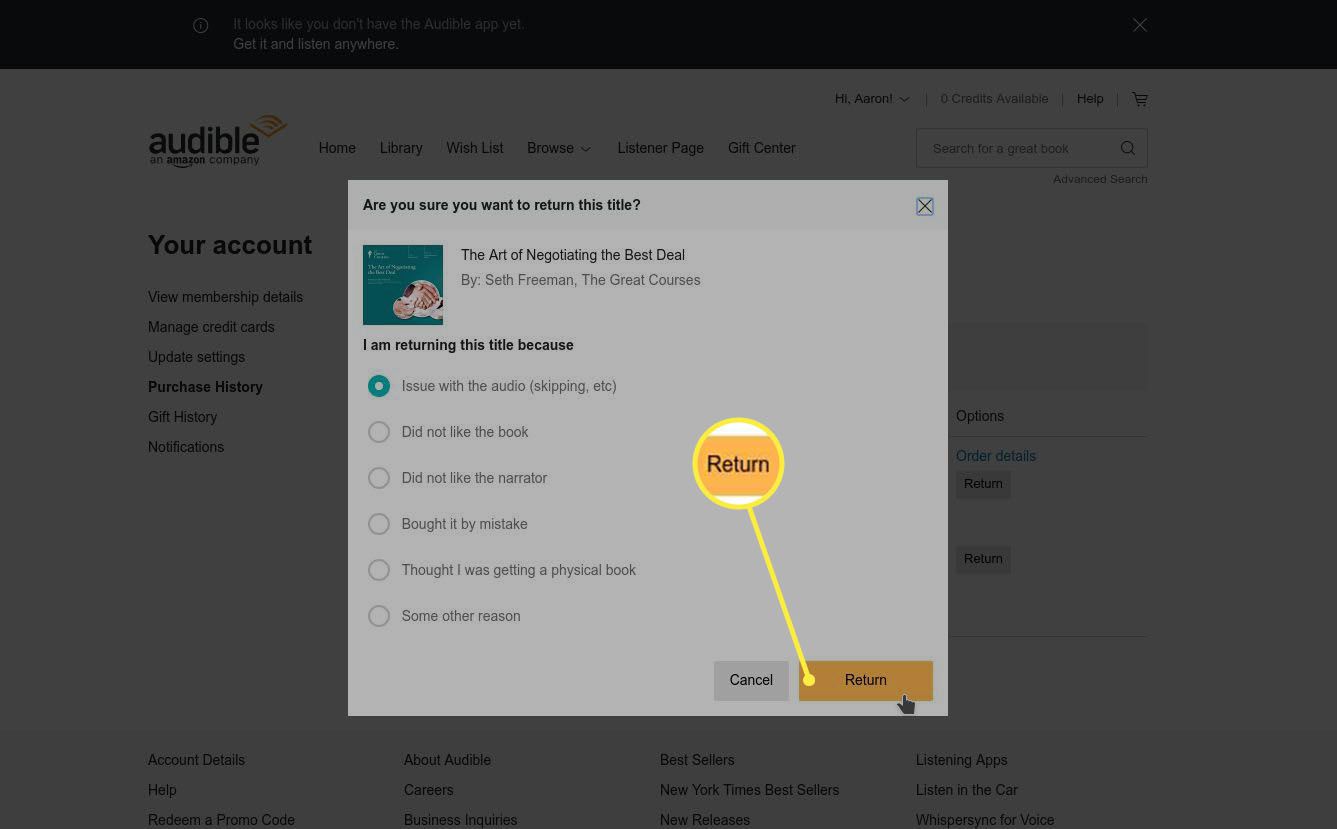Click the book cover thumbnail
The image size is (1337, 829).
[403, 285]
